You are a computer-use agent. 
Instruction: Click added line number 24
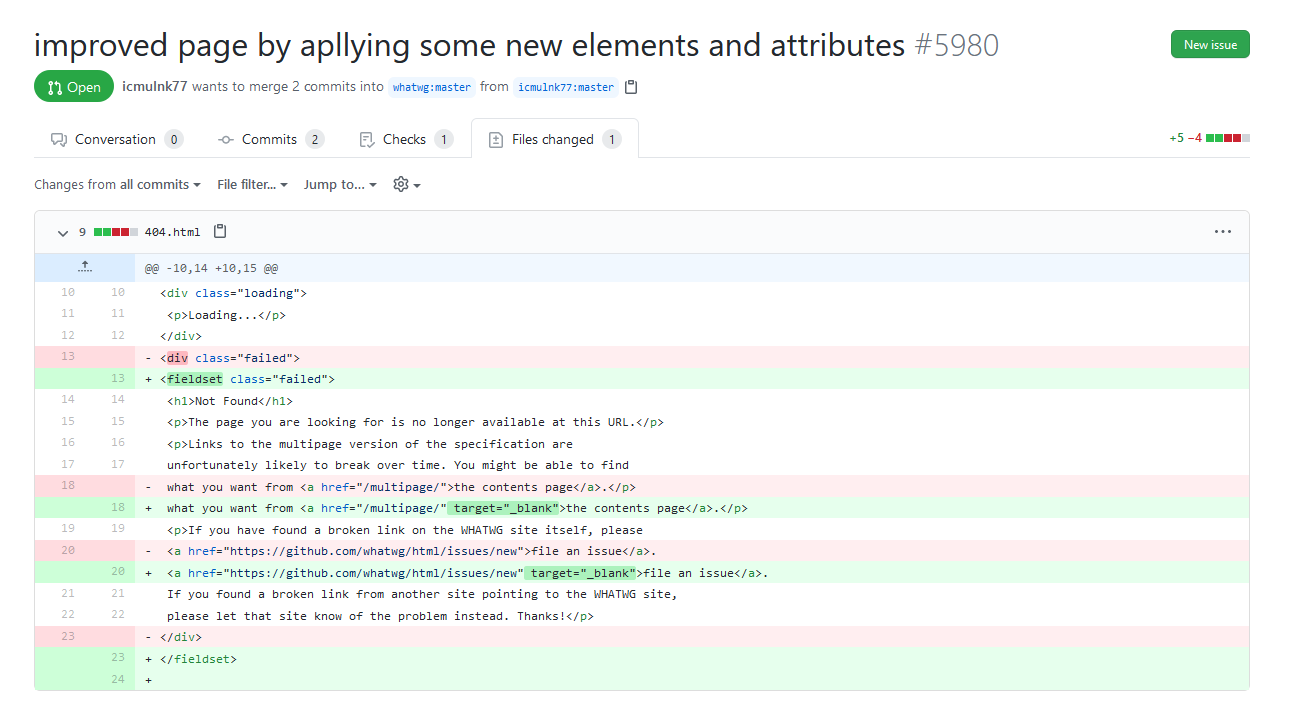coord(118,680)
